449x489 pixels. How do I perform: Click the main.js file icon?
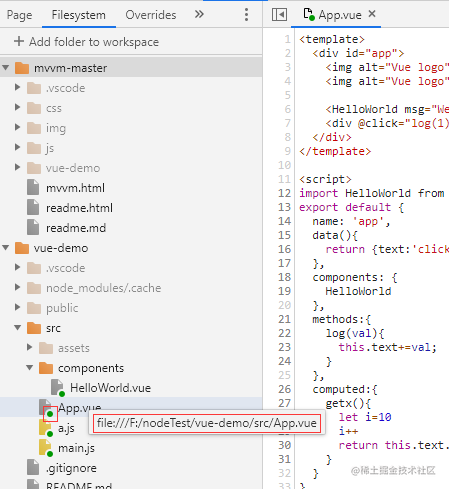(x=45, y=448)
